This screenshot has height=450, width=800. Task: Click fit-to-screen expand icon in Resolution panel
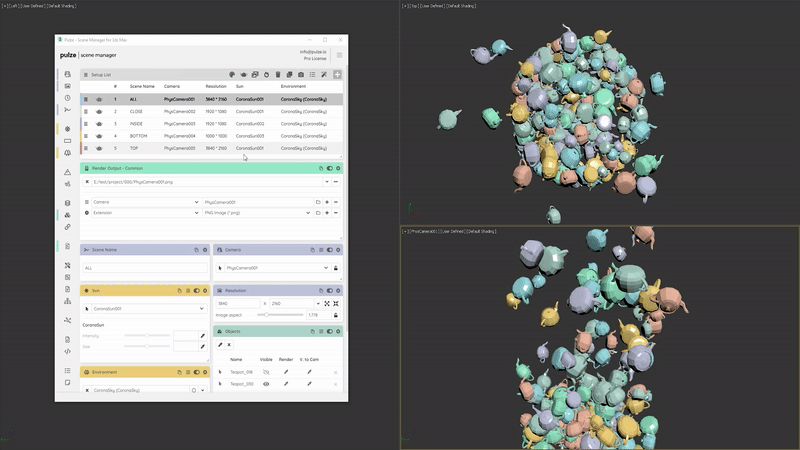327,304
